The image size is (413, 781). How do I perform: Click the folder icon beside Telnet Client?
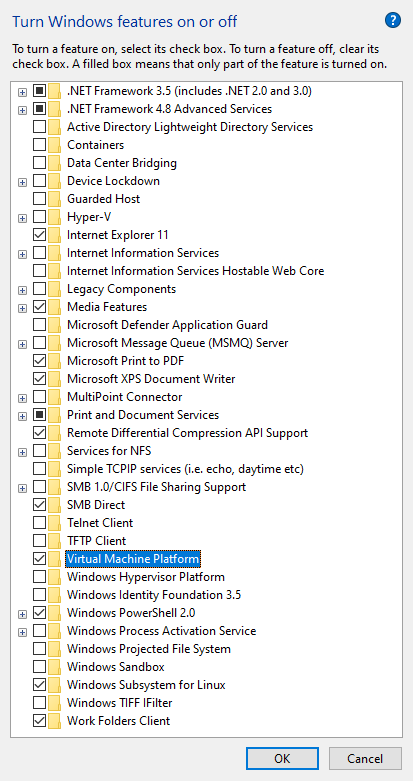coord(55,522)
